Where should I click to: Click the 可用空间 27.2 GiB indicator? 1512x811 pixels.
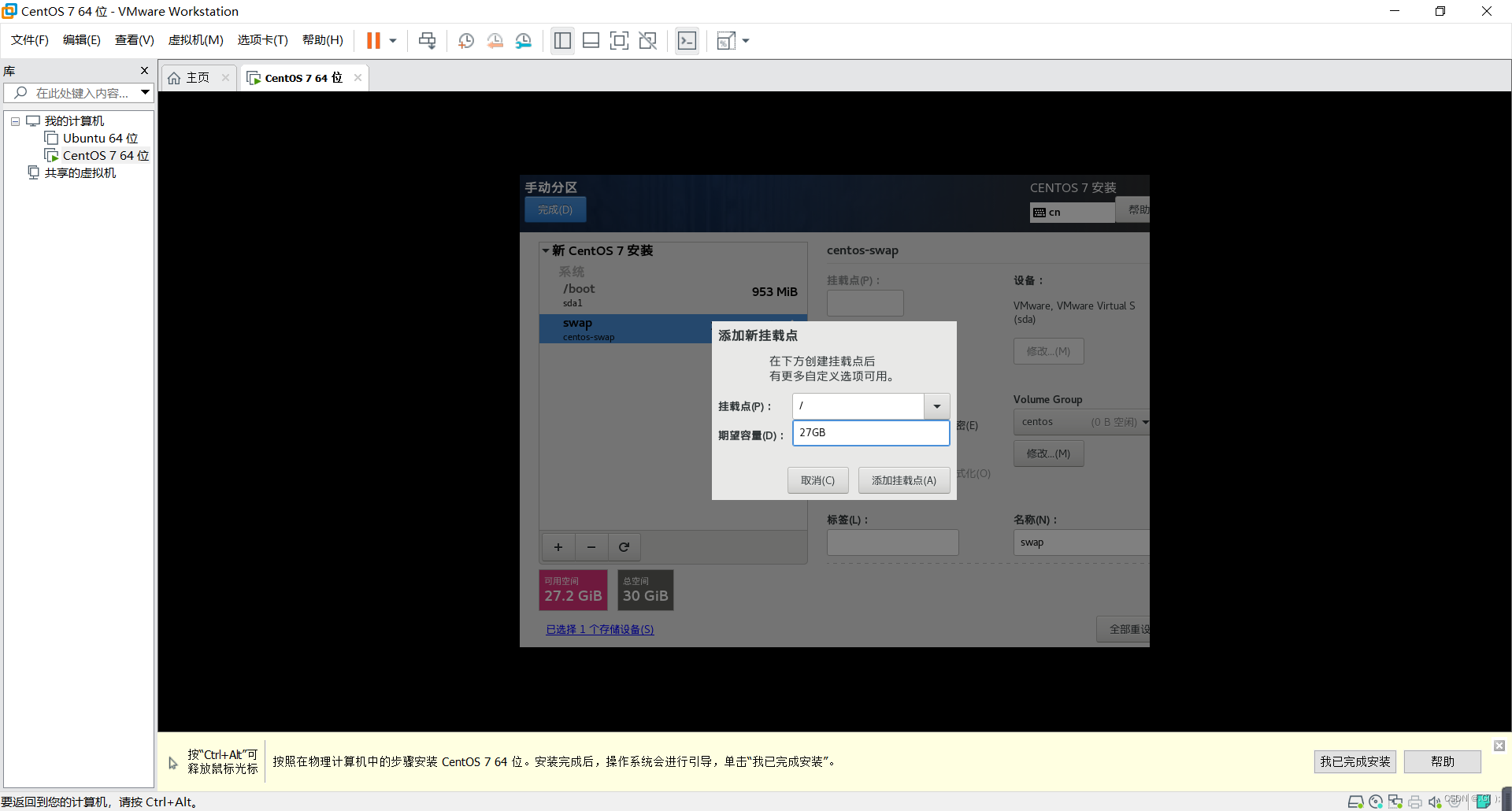(573, 591)
